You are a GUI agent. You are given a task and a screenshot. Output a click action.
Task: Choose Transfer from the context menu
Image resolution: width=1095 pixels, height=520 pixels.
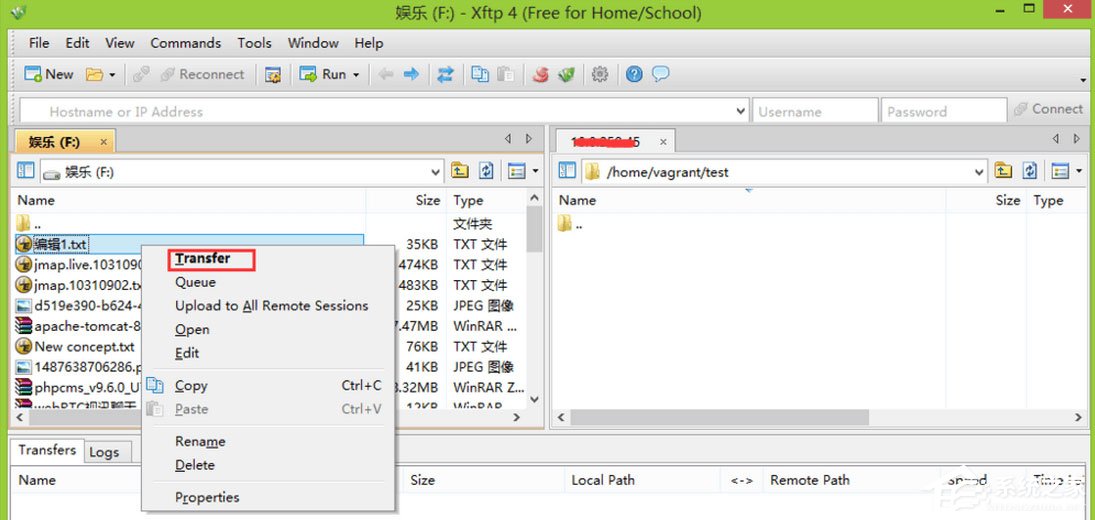(203, 259)
